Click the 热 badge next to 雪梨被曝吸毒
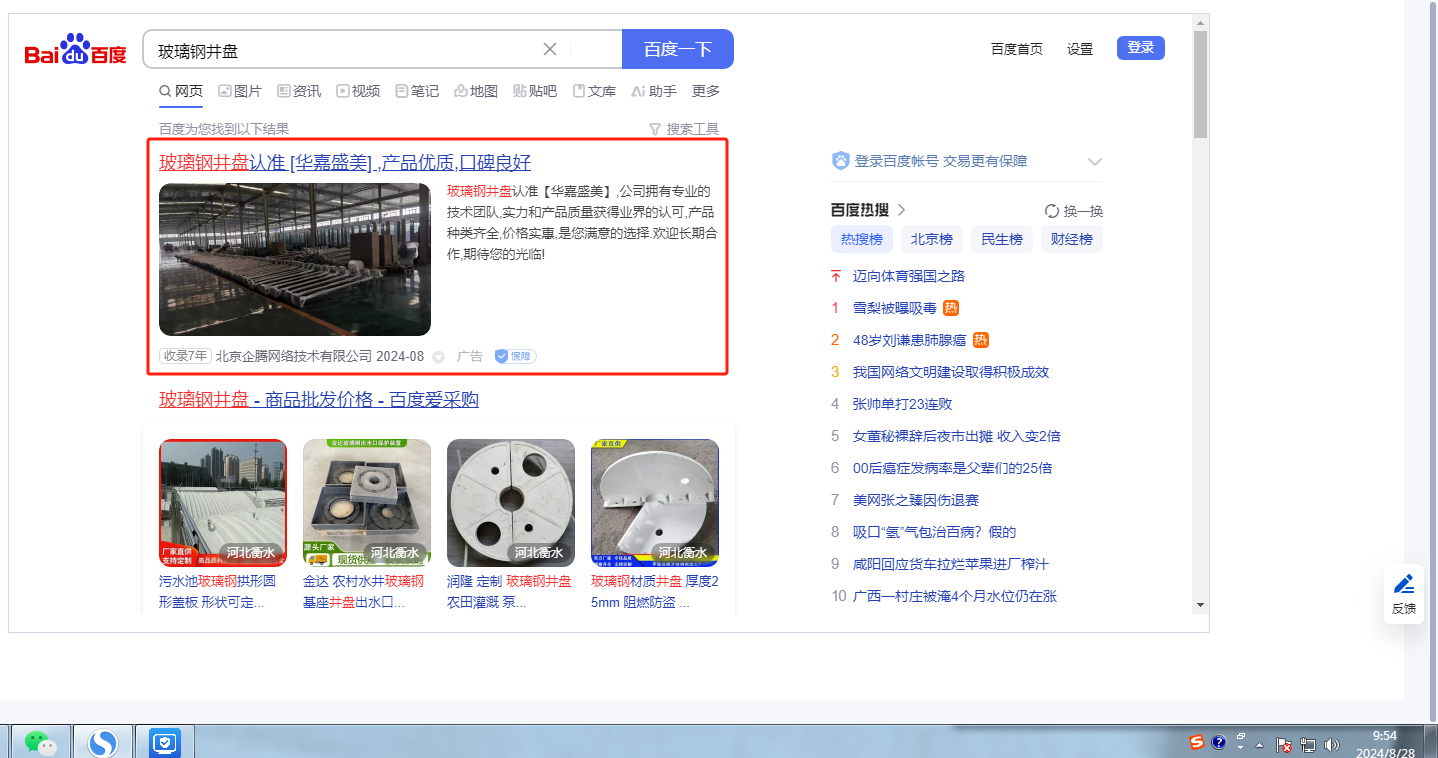Viewport: 1438px width, 758px height. 951,308
